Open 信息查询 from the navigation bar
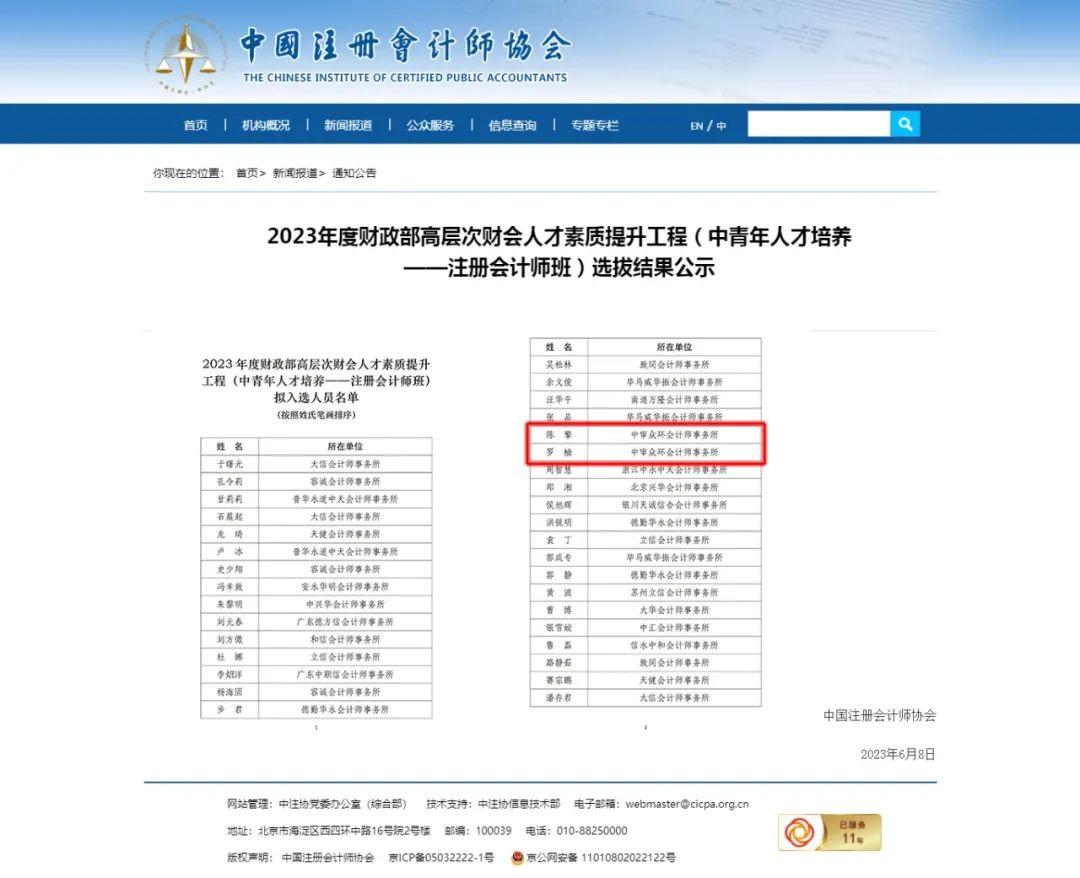The width and height of the screenshot is (1080, 878). coord(512,125)
